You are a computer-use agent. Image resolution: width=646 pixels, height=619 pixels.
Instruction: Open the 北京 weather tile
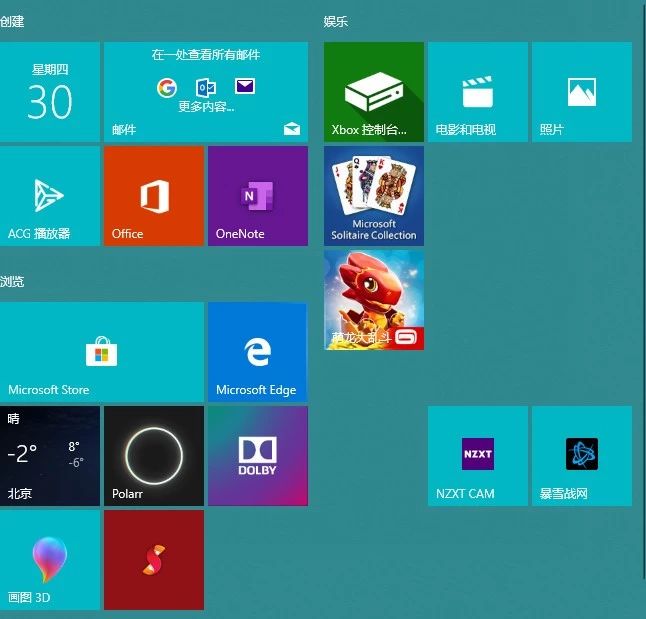click(49, 456)
